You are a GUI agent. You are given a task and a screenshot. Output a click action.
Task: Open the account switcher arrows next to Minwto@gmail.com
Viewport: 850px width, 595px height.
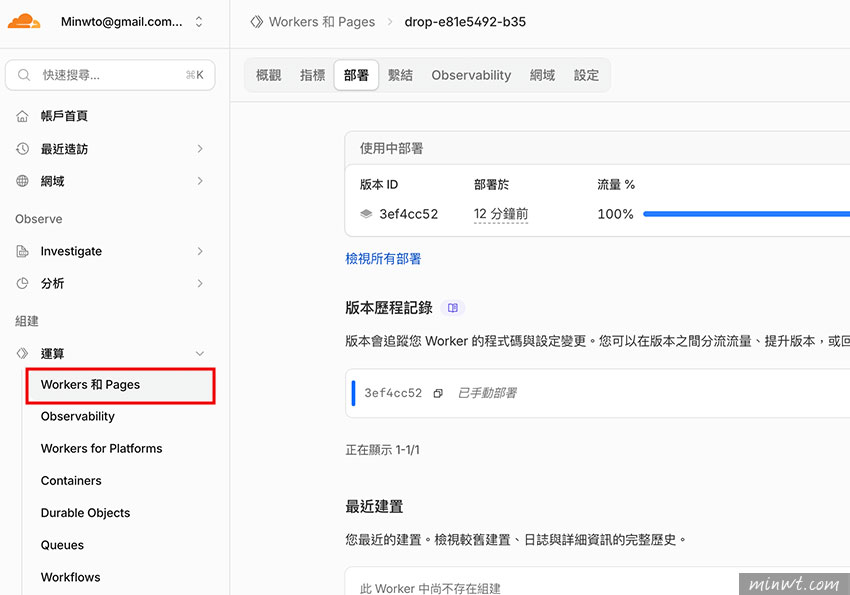tap(199, 22)
